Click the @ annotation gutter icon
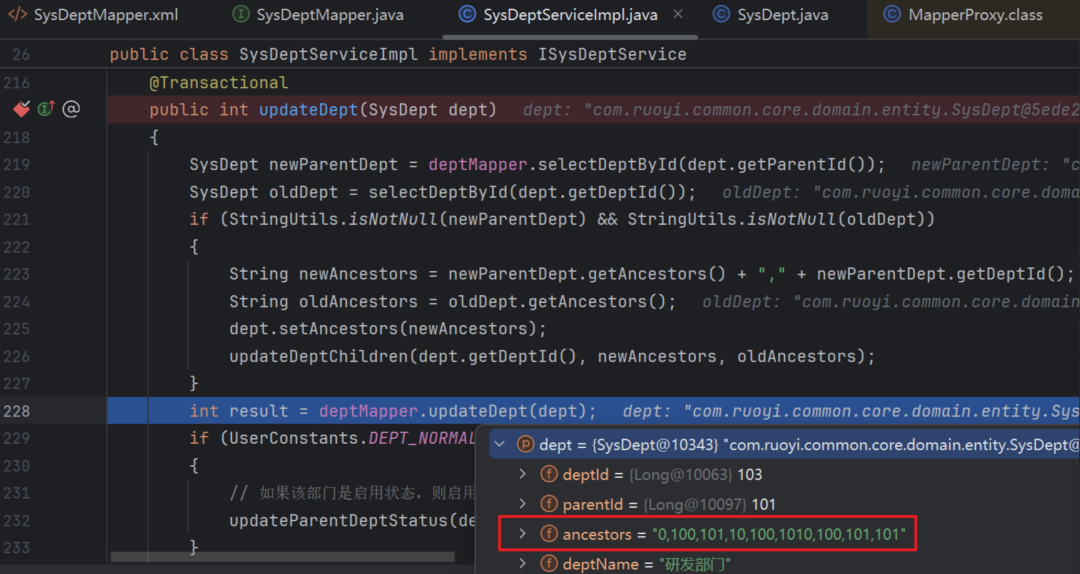Viewport: 1080px width, 574px height. coord(71,109)
